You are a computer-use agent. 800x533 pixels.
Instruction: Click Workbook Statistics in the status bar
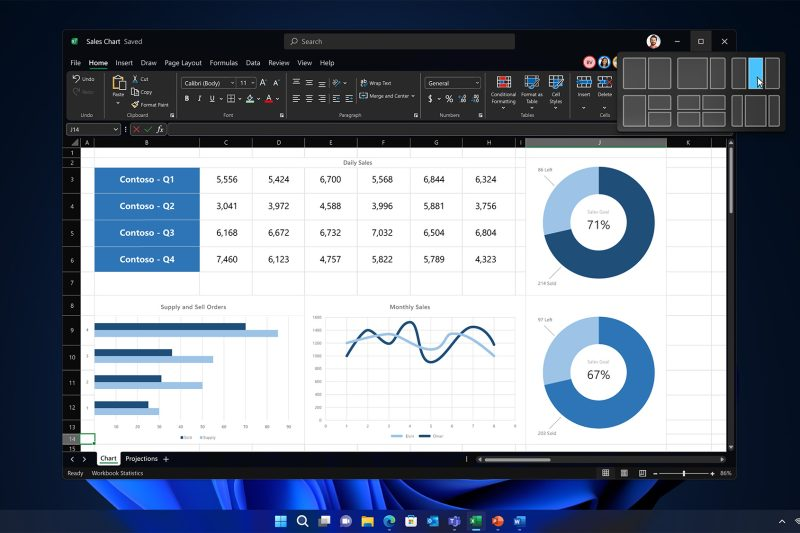118,473
